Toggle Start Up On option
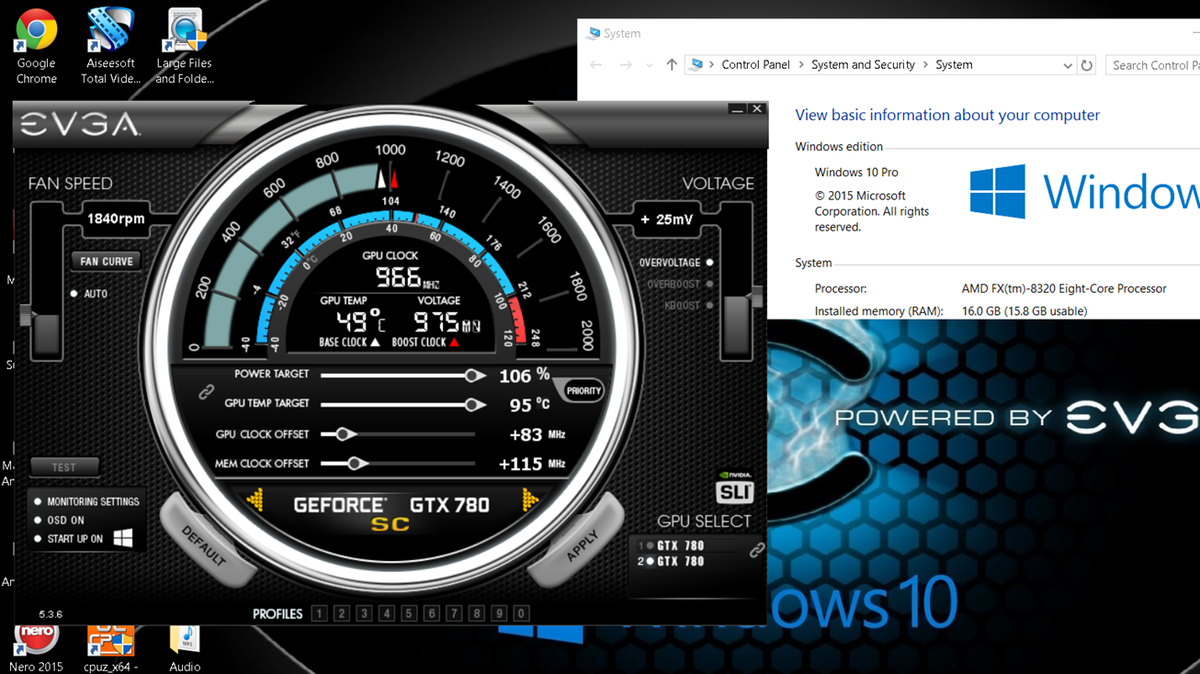Image resolution: width=1200 pixels, height=674 pixels. (x=69, y=539)
